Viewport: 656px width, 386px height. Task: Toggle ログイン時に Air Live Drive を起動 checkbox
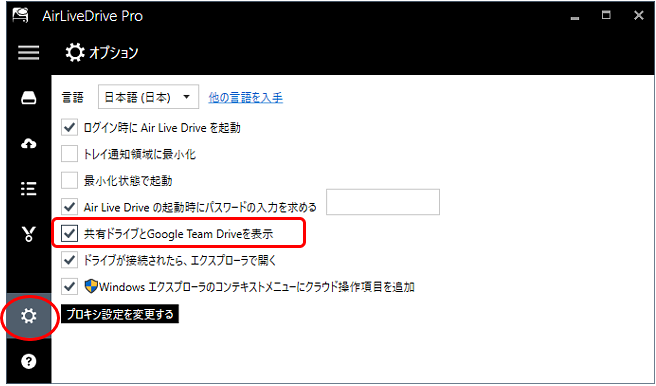coord(69,127)
